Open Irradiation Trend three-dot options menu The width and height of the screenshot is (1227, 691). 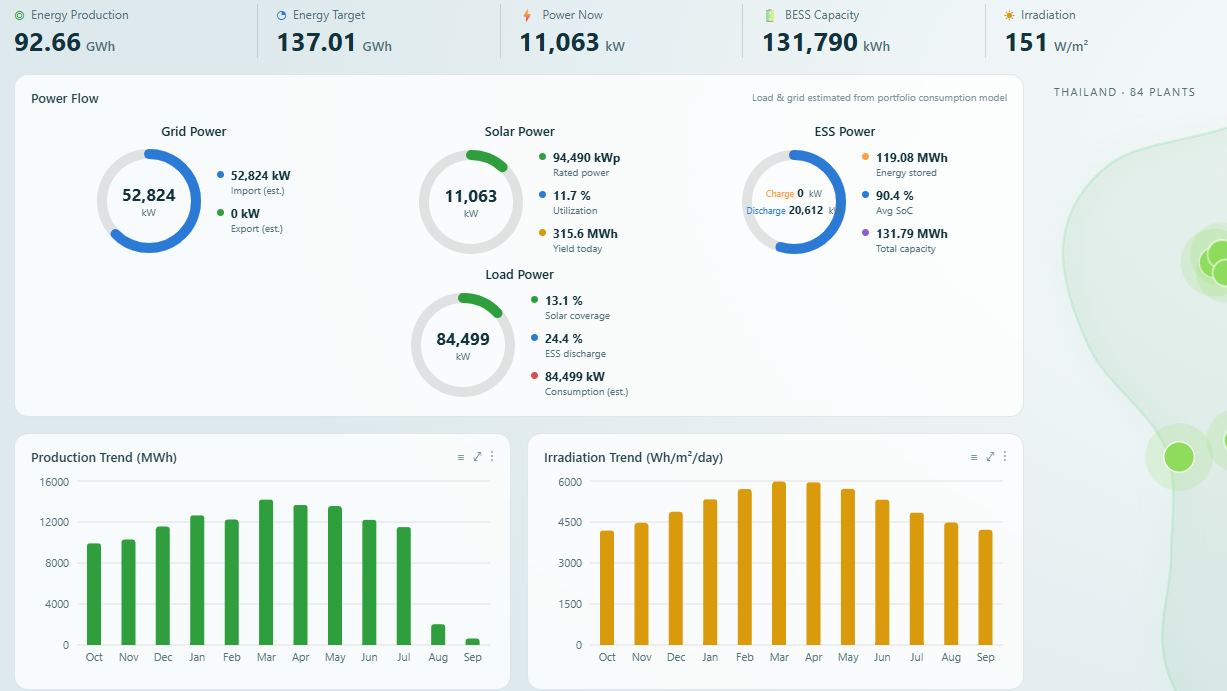(1005, 457)
